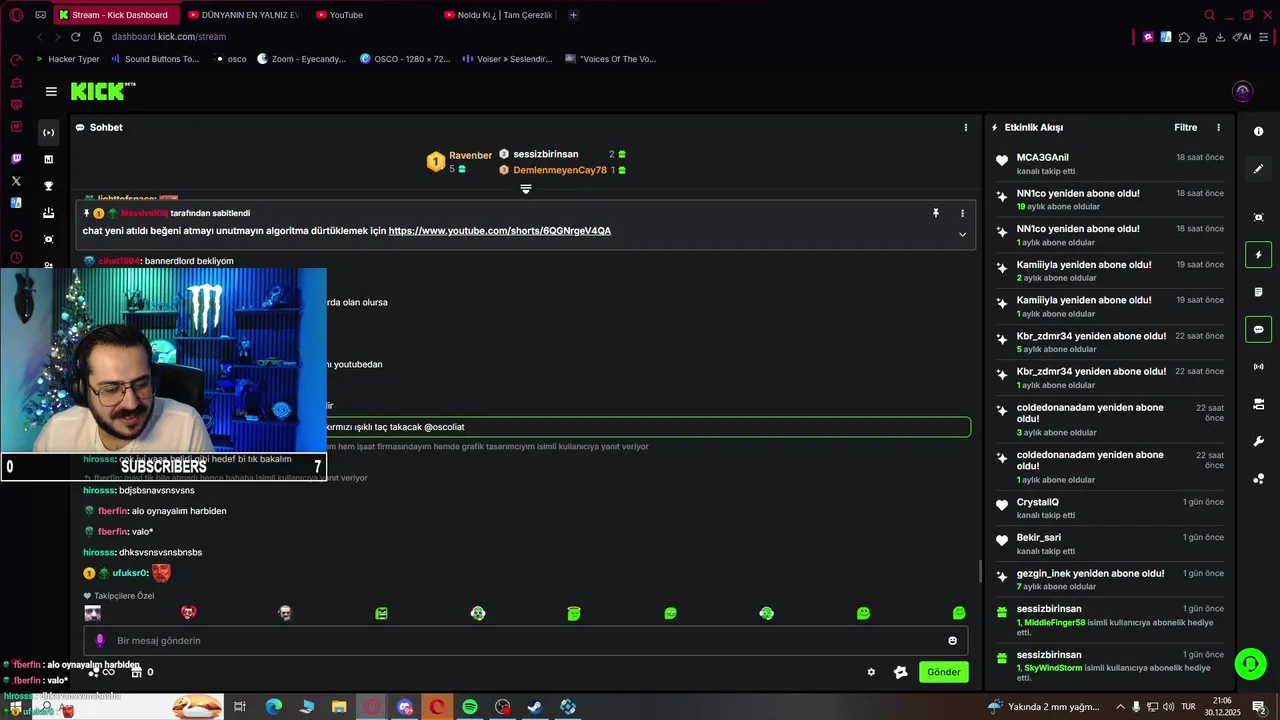Open the Sohbet panel three-dot menu

click(x=965, y=127)
